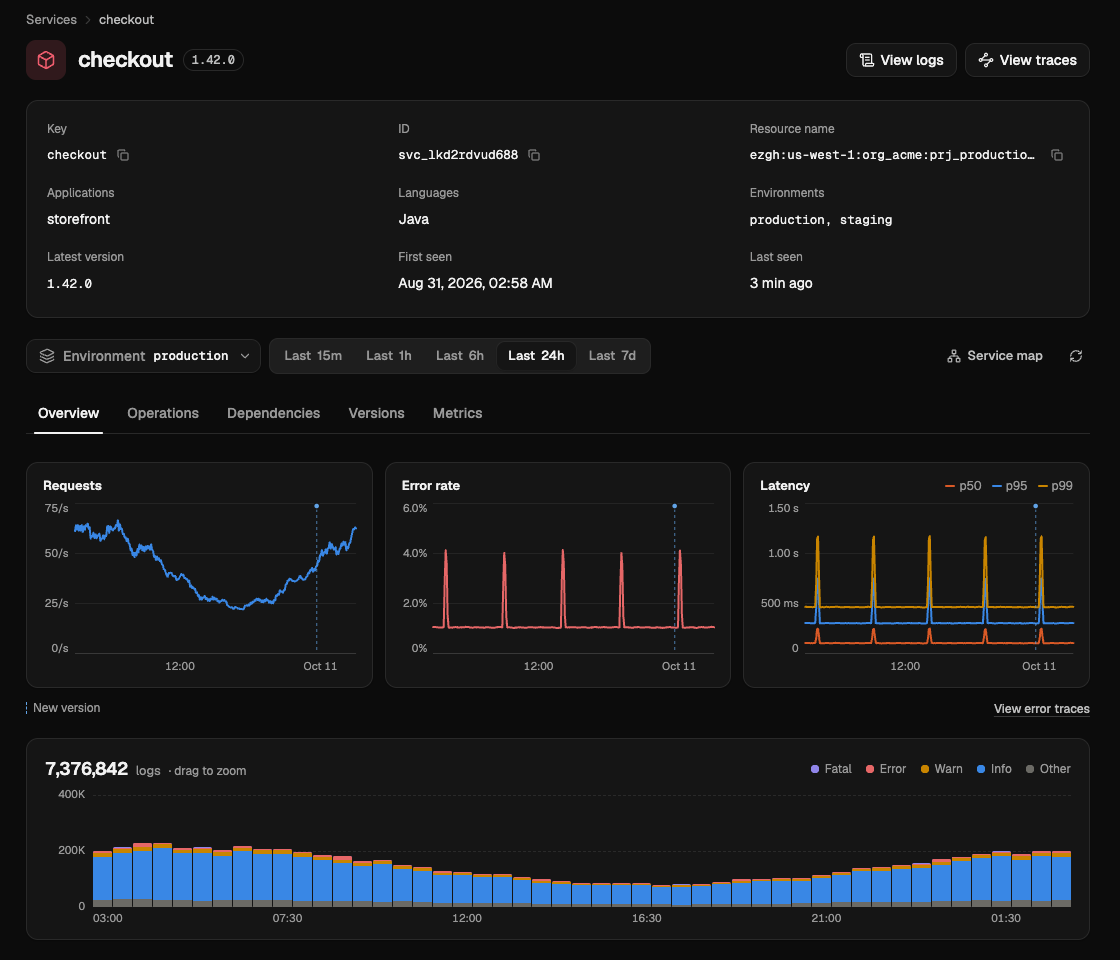This screenshot has height=960, width=1120.
Task: Switch to the Versions tab
Action: coord(376,414)
